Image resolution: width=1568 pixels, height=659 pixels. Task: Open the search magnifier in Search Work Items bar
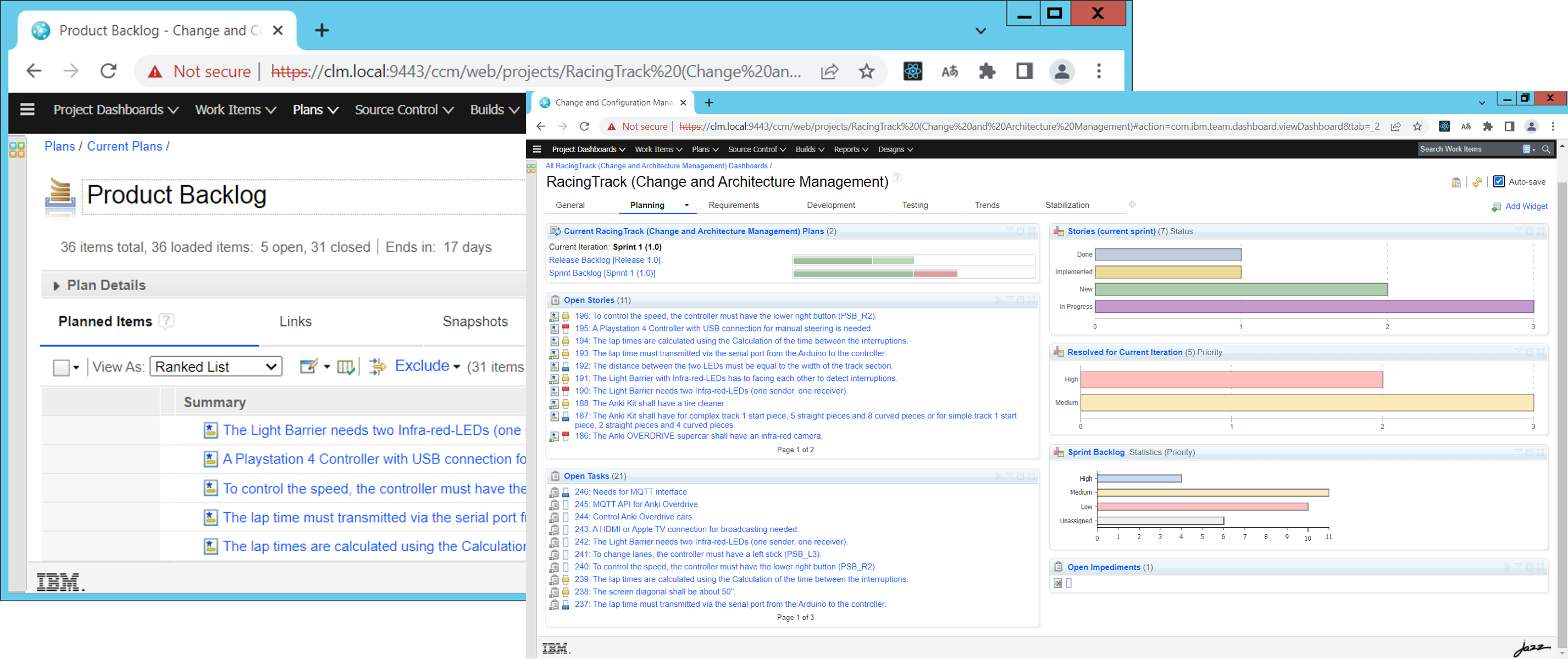coord(1548,149)
